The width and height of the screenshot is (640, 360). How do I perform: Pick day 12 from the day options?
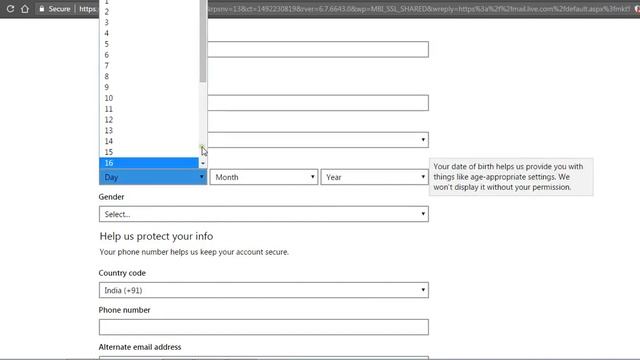click(149, 120)
